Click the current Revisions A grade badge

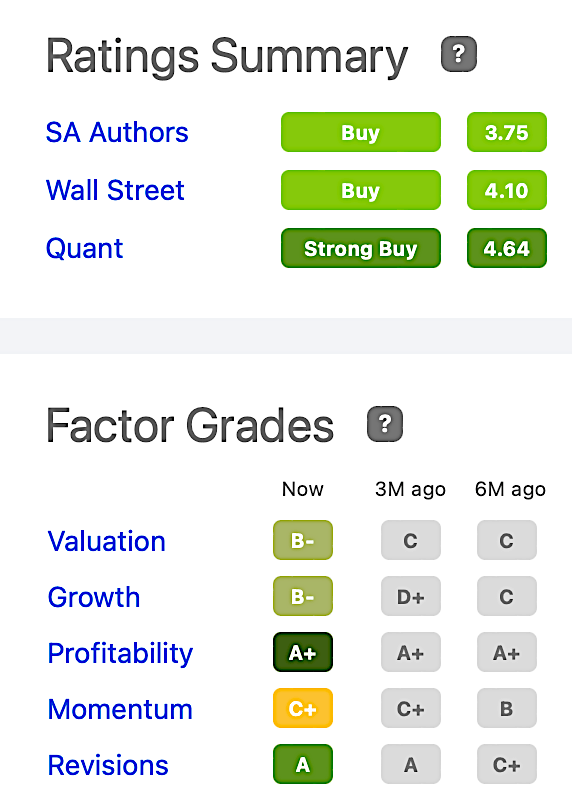point(303,764)
